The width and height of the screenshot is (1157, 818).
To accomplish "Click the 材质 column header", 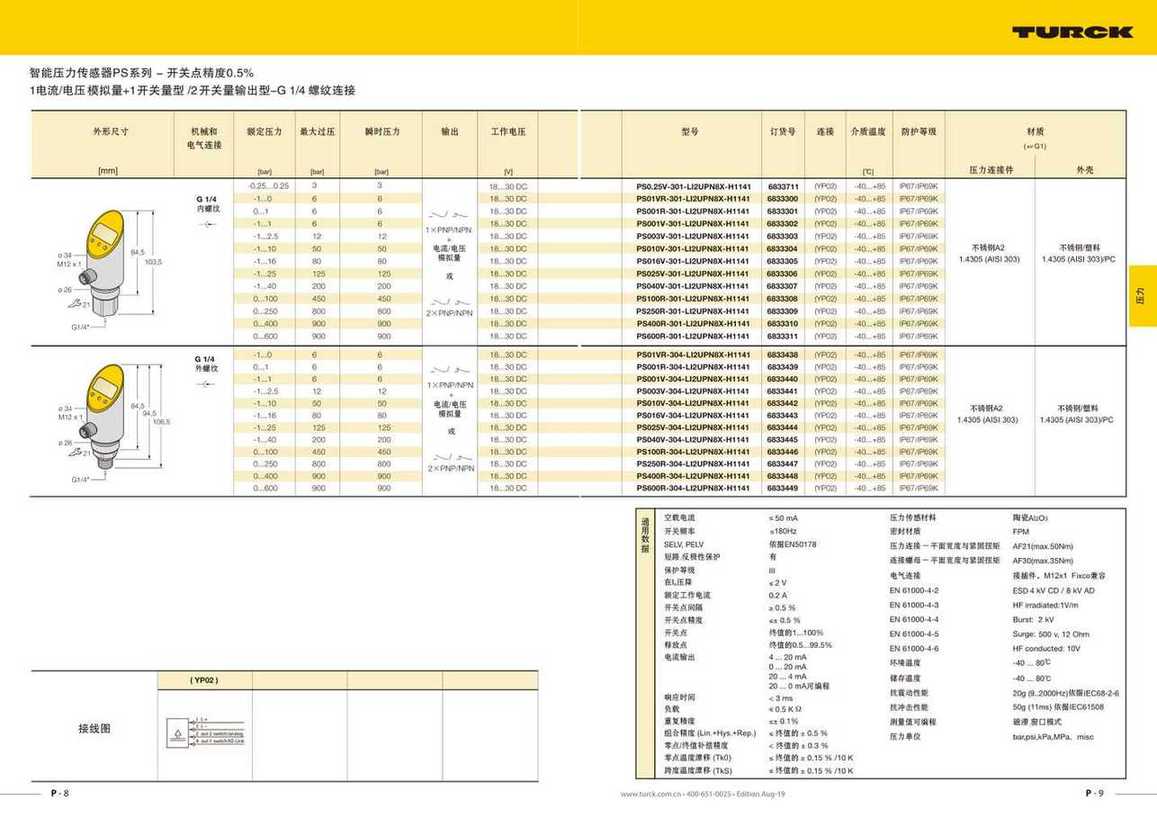I will [1035, 131].
